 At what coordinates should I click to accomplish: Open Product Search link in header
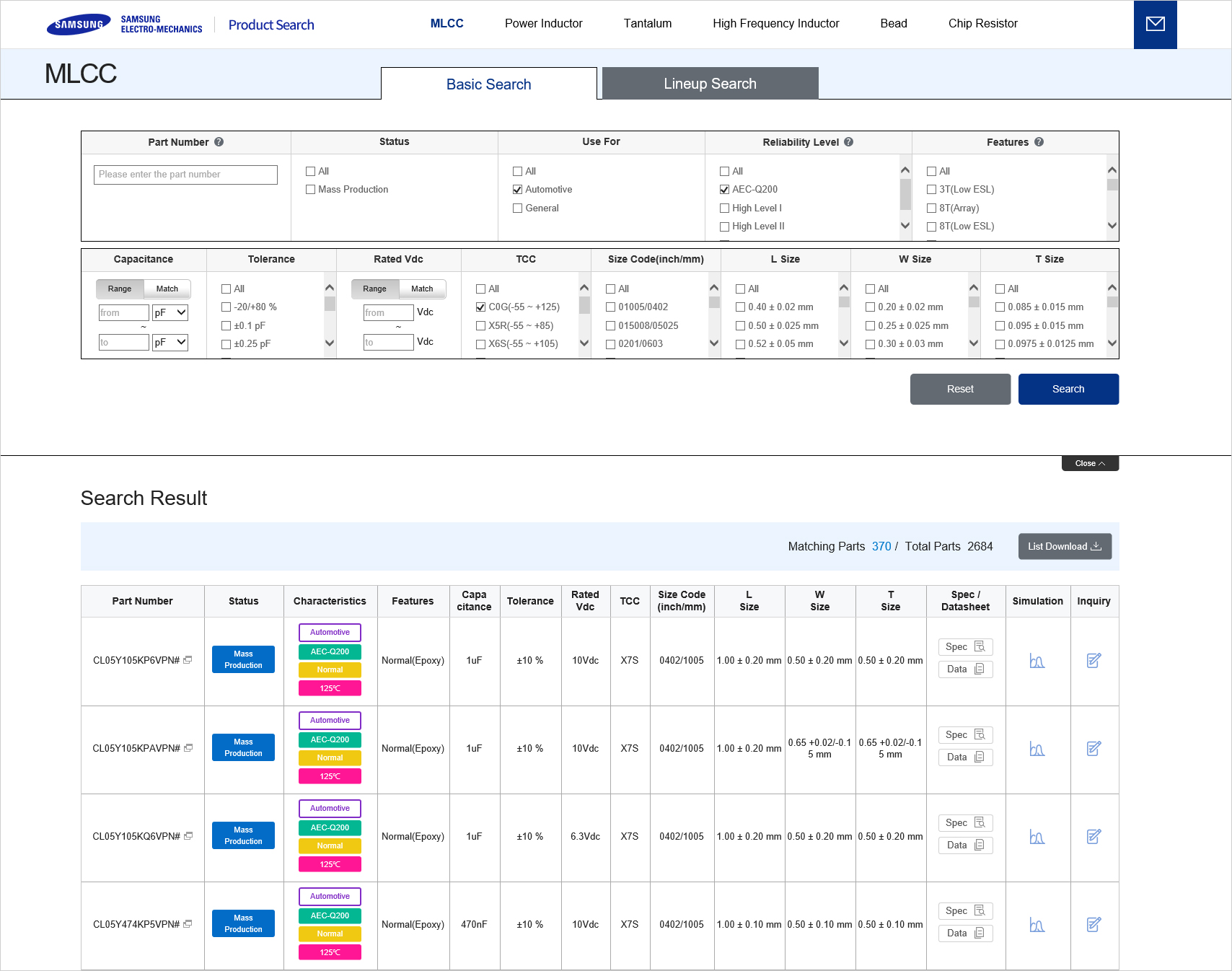(271, 25)
